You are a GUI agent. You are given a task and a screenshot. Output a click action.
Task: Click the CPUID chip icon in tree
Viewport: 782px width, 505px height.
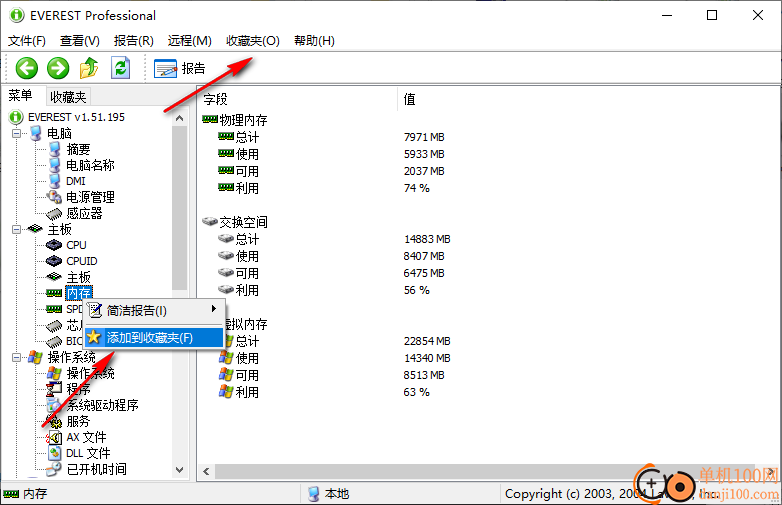pos(54,261)
